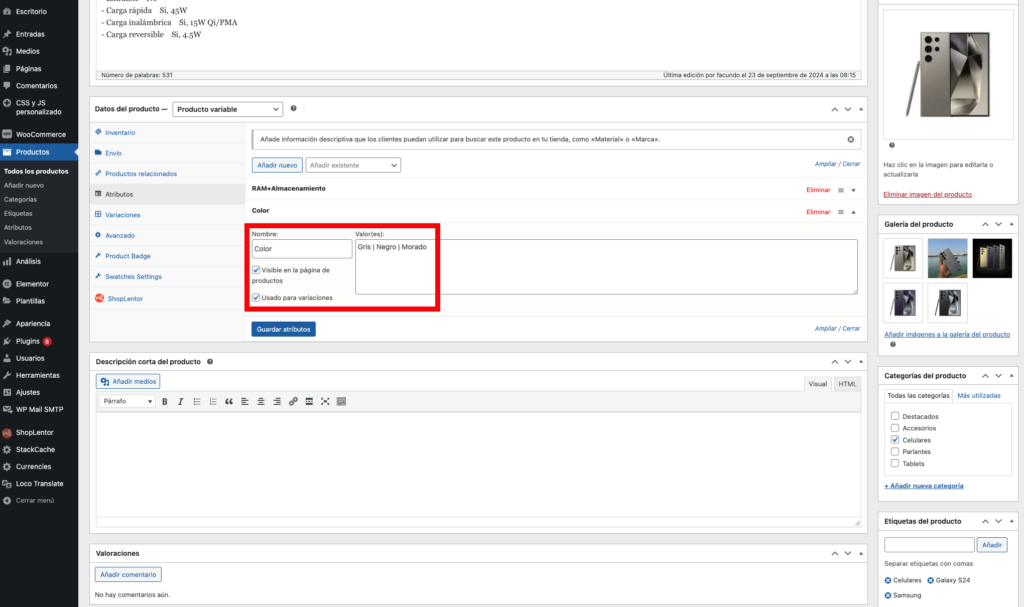Click the first product gallery thumbnail
Viewport: 1024px width, 607px height.
902,258
